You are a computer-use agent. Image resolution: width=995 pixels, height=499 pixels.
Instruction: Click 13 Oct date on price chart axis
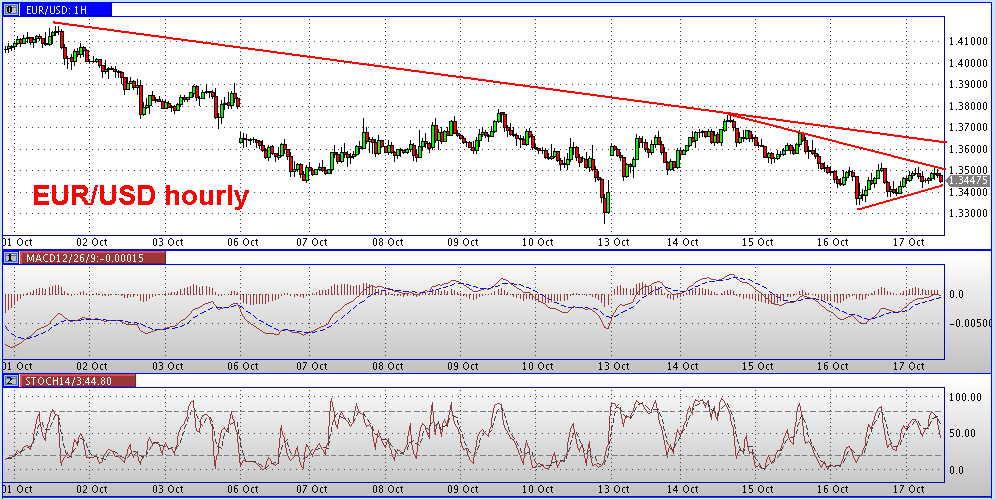pos(613,243)
